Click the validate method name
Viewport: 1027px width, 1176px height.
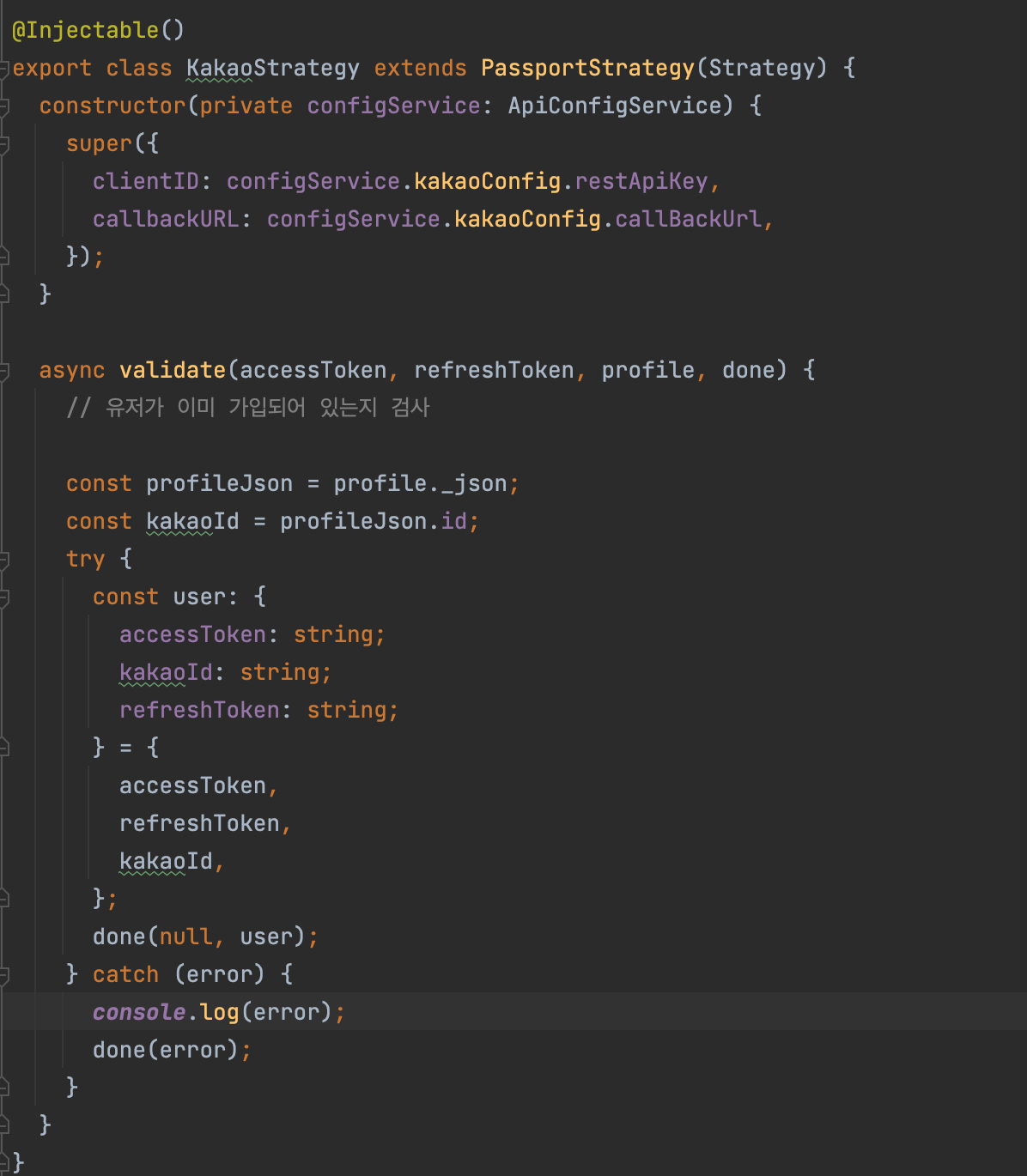point(173,370)
